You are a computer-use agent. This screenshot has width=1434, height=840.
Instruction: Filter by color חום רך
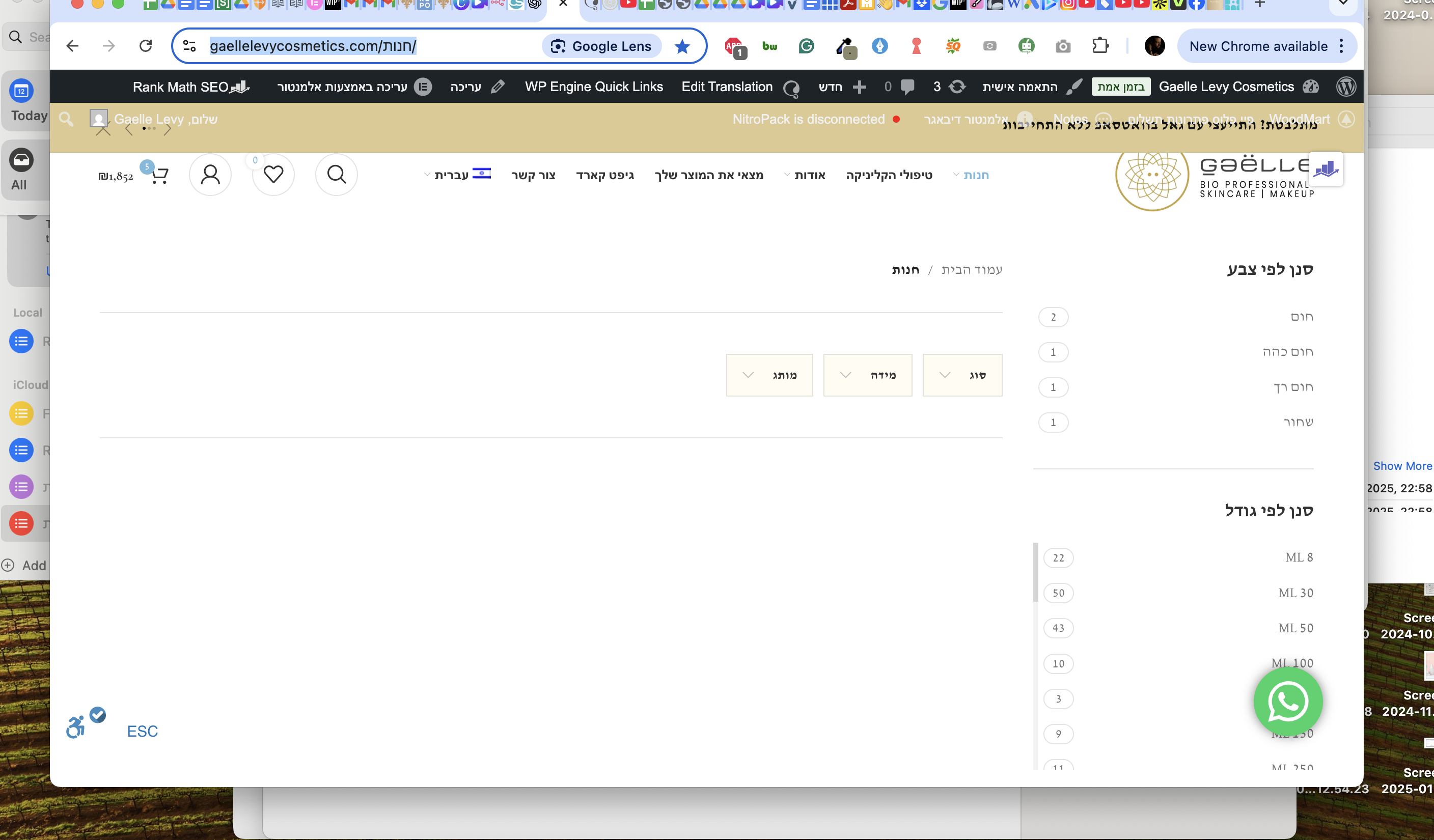point(1293,387)
